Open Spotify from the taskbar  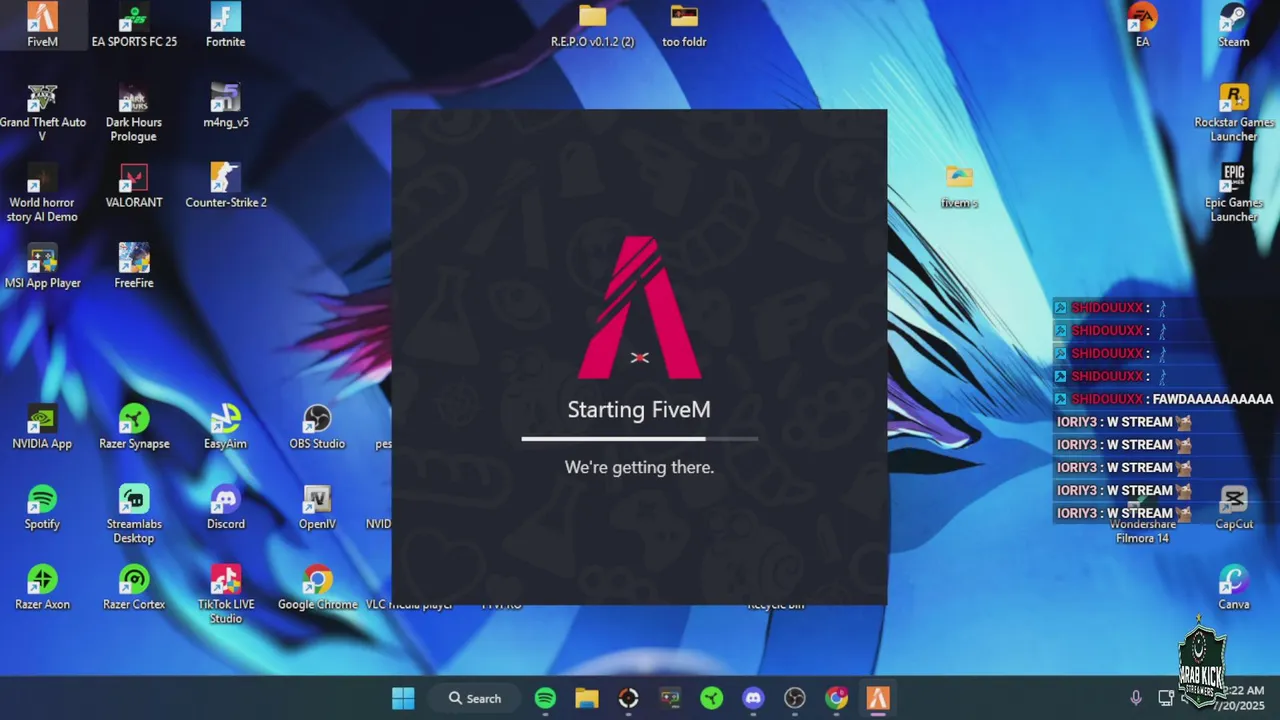545,698
